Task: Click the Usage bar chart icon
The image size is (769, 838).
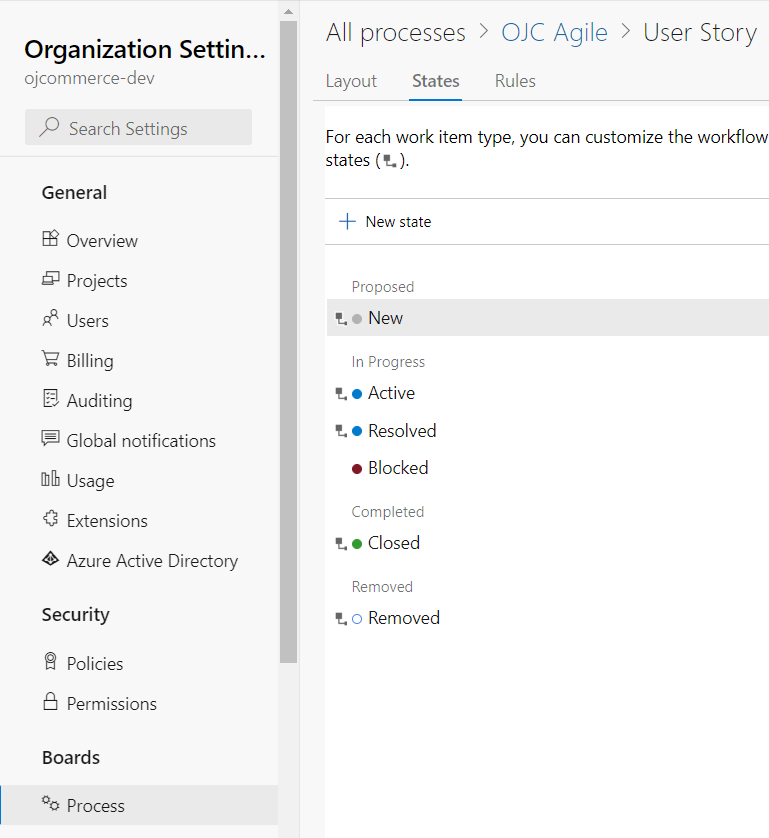Action: pyautogui.click(x=50, y=479)
